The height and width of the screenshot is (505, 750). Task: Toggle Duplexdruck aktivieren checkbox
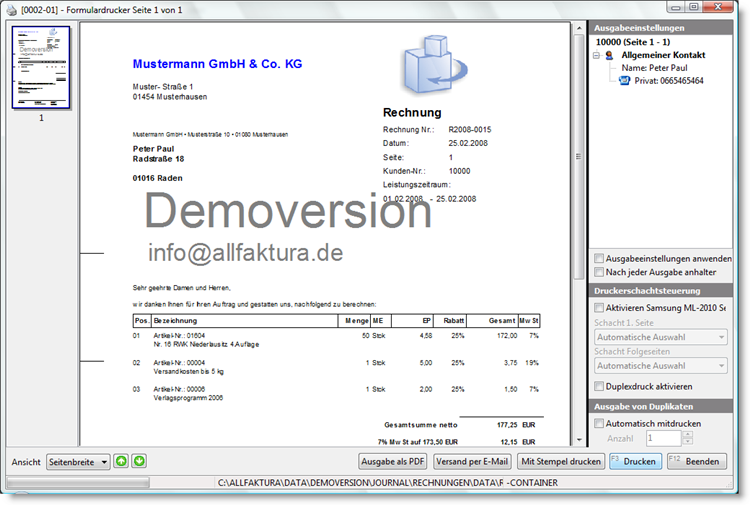pos(599,386)
